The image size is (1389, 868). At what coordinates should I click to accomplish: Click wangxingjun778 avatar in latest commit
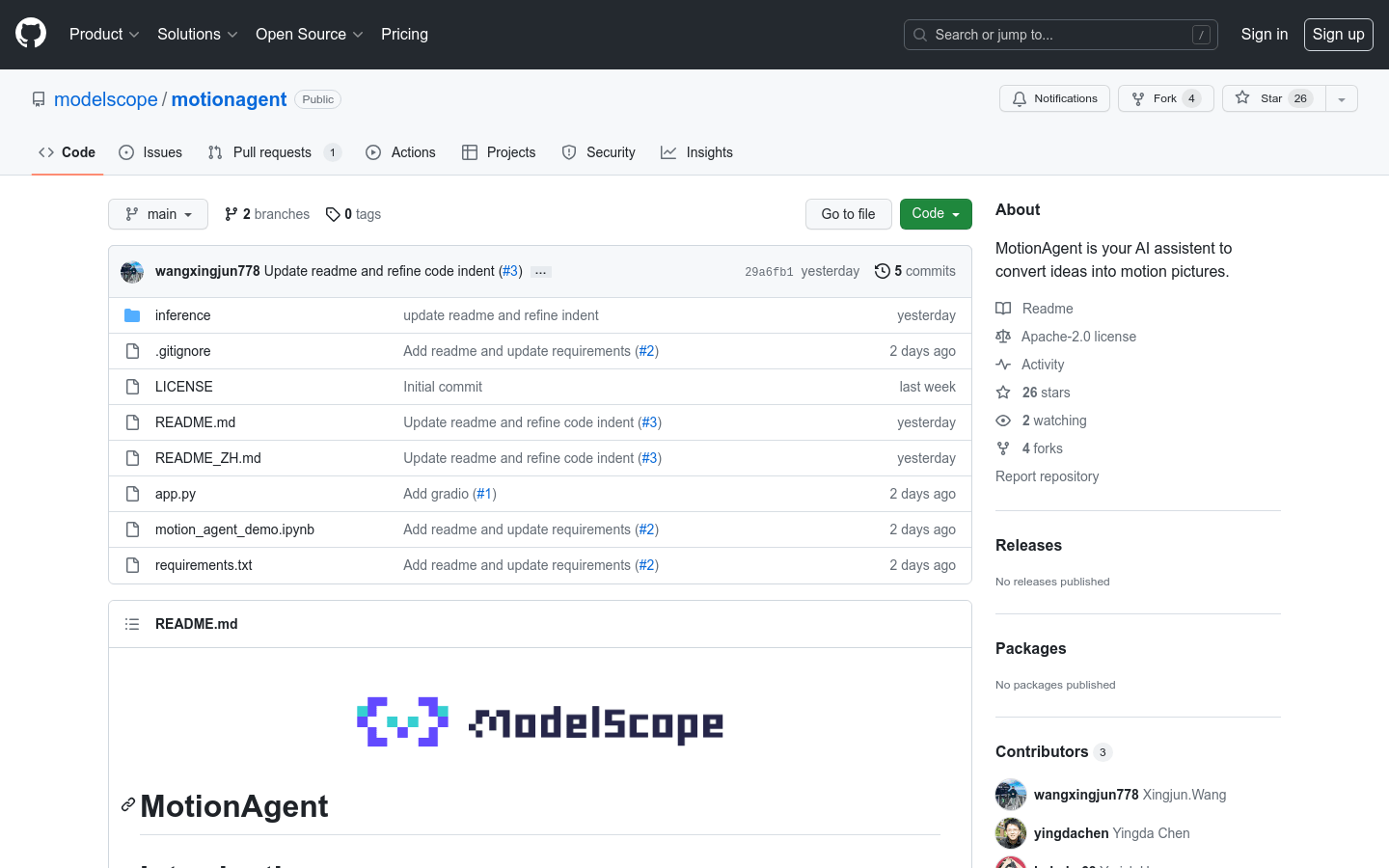[132, 272]
